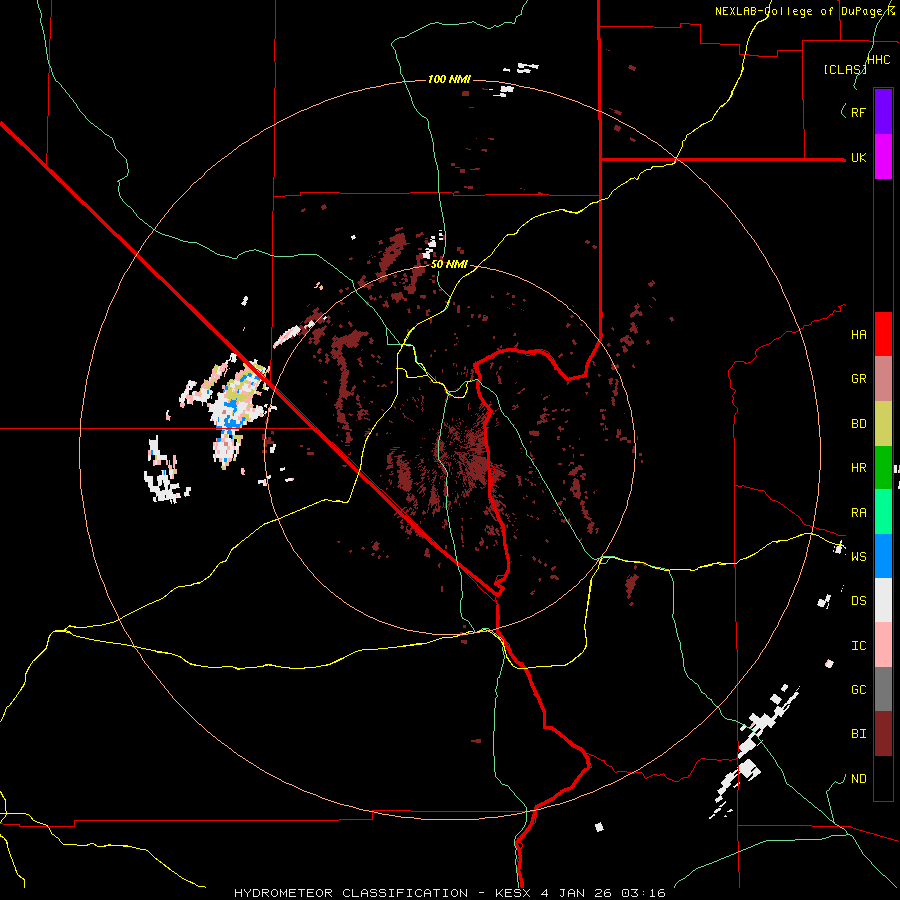This screenshot has height=900, width=900.
Task: Click the 'GC' legend label
Action: tap(858, 690)
